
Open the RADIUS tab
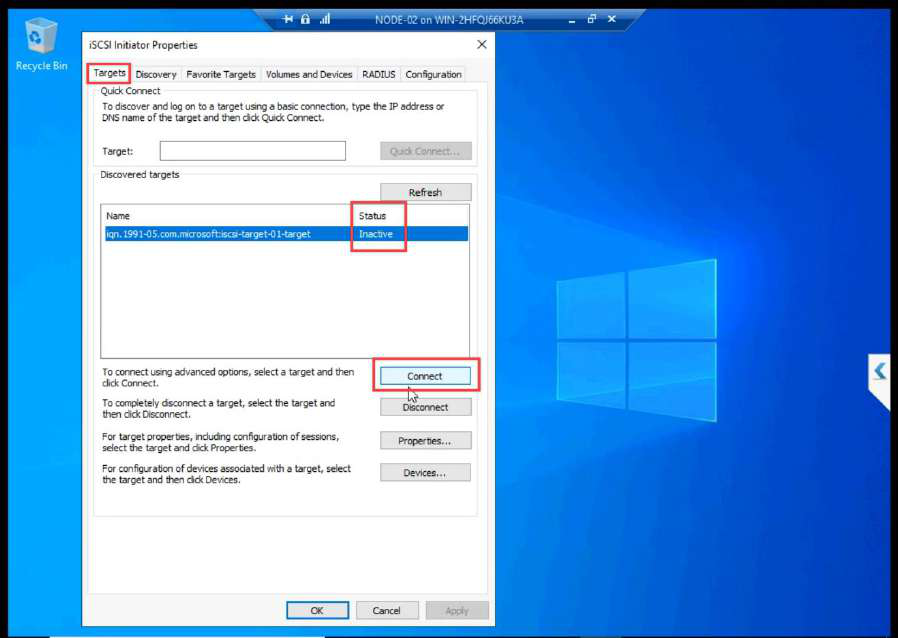(x=379, y=74)
